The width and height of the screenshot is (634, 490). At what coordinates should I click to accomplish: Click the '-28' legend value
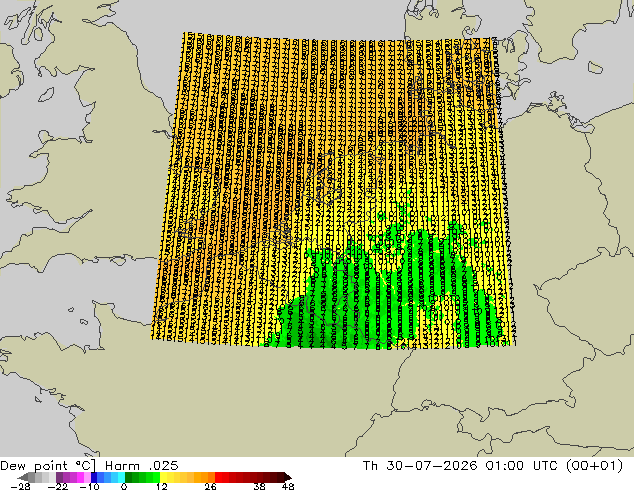coord(20,486)
